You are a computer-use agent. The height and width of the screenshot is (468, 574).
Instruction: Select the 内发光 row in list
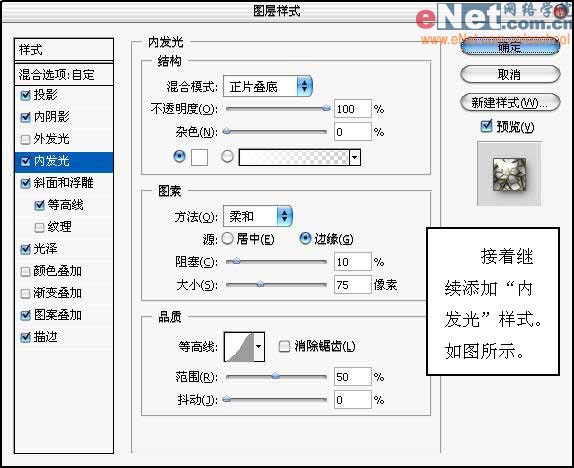point(64,161)
